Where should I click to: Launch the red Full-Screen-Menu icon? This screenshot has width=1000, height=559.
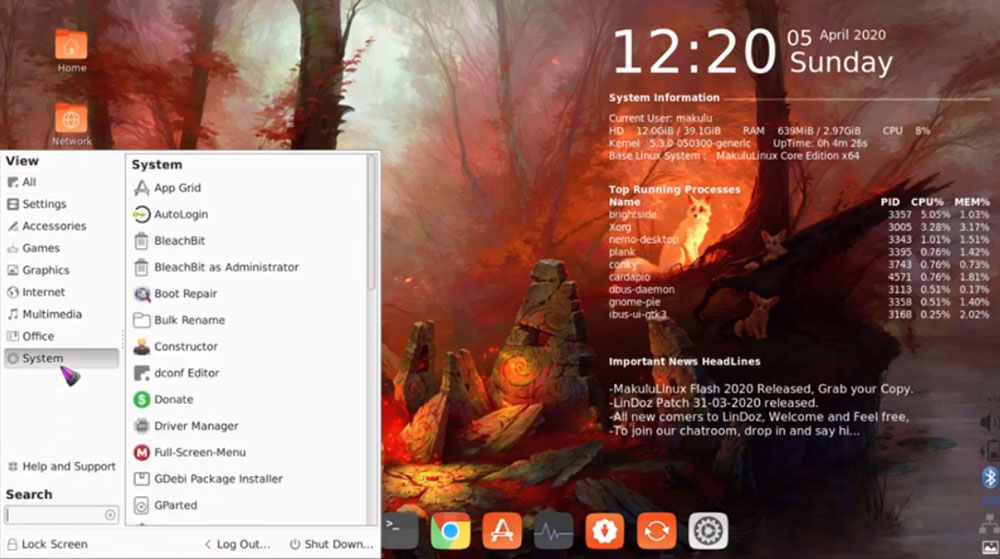point(142,453)
